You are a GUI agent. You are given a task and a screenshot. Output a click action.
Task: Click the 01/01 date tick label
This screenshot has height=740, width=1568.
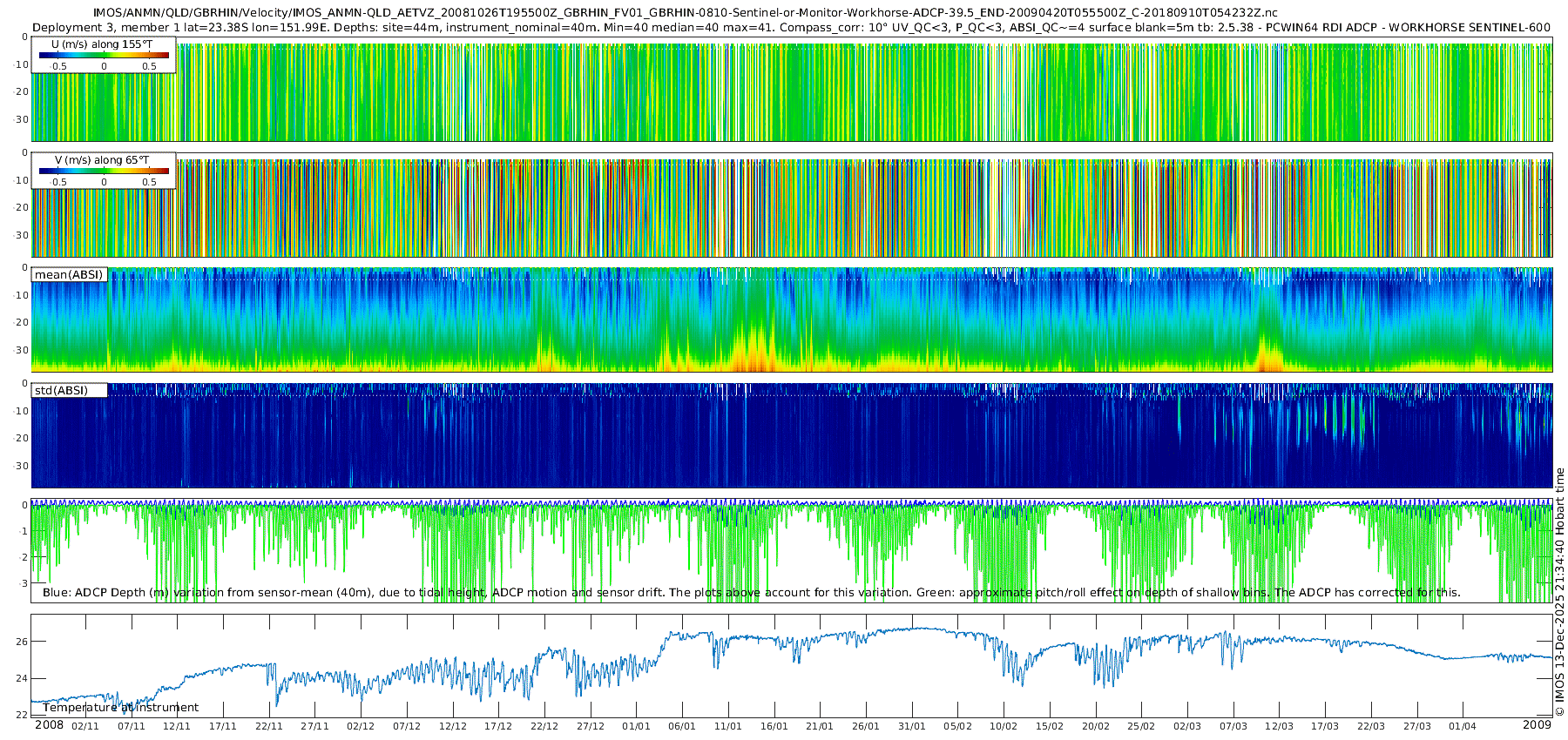[x=636, y=726]
